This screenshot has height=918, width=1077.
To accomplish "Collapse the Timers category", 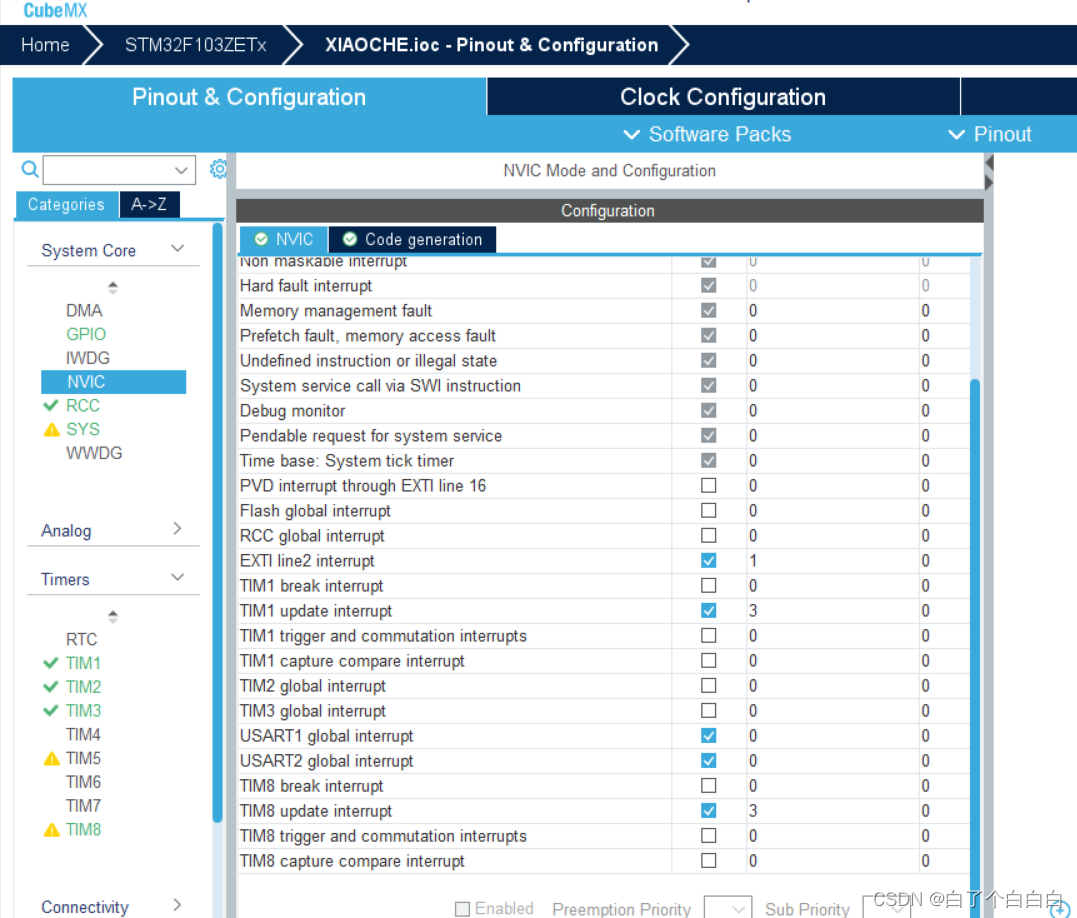I will [x=177, y=577].
